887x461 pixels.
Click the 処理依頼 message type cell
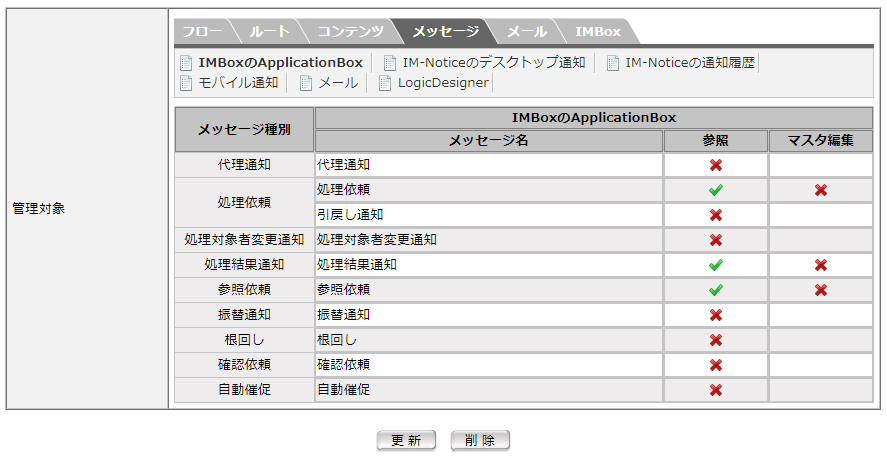244,203
